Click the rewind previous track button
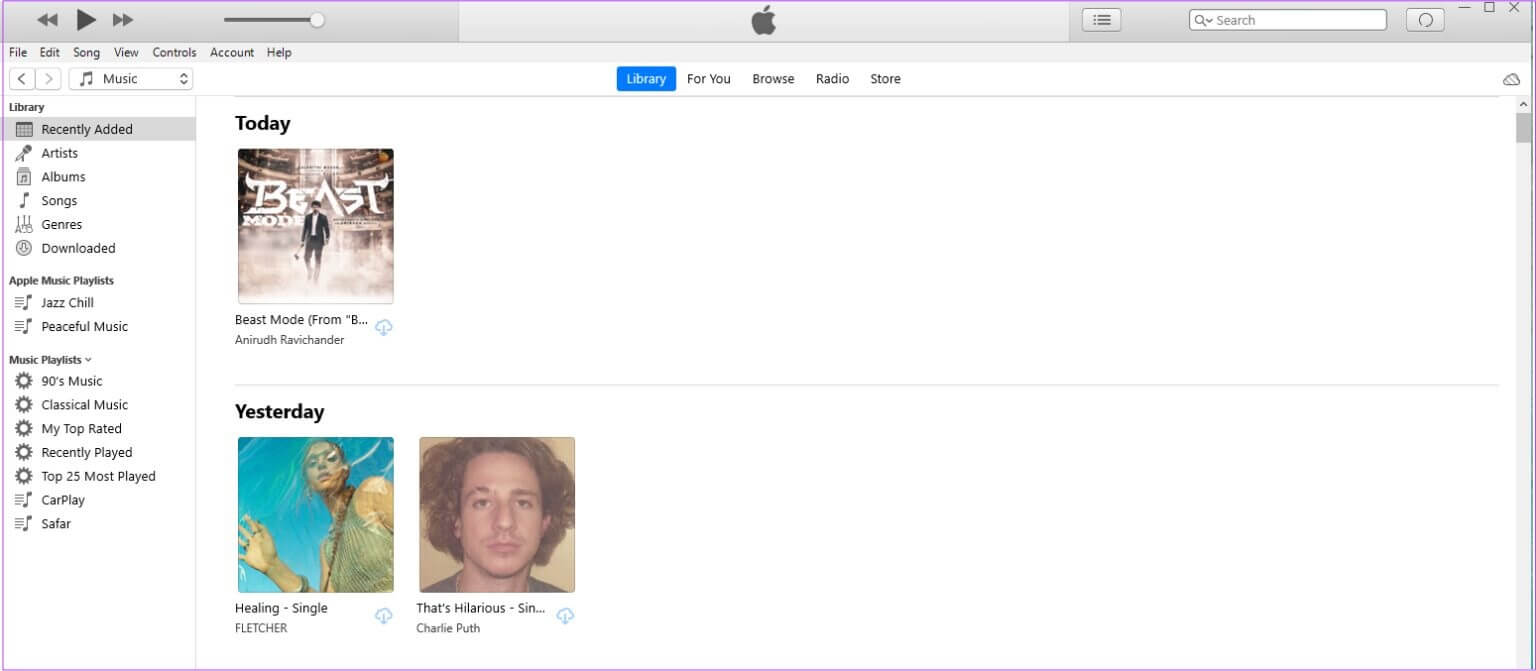The width and height of the screenshot is (1536, 671). [x=48, y=20]
